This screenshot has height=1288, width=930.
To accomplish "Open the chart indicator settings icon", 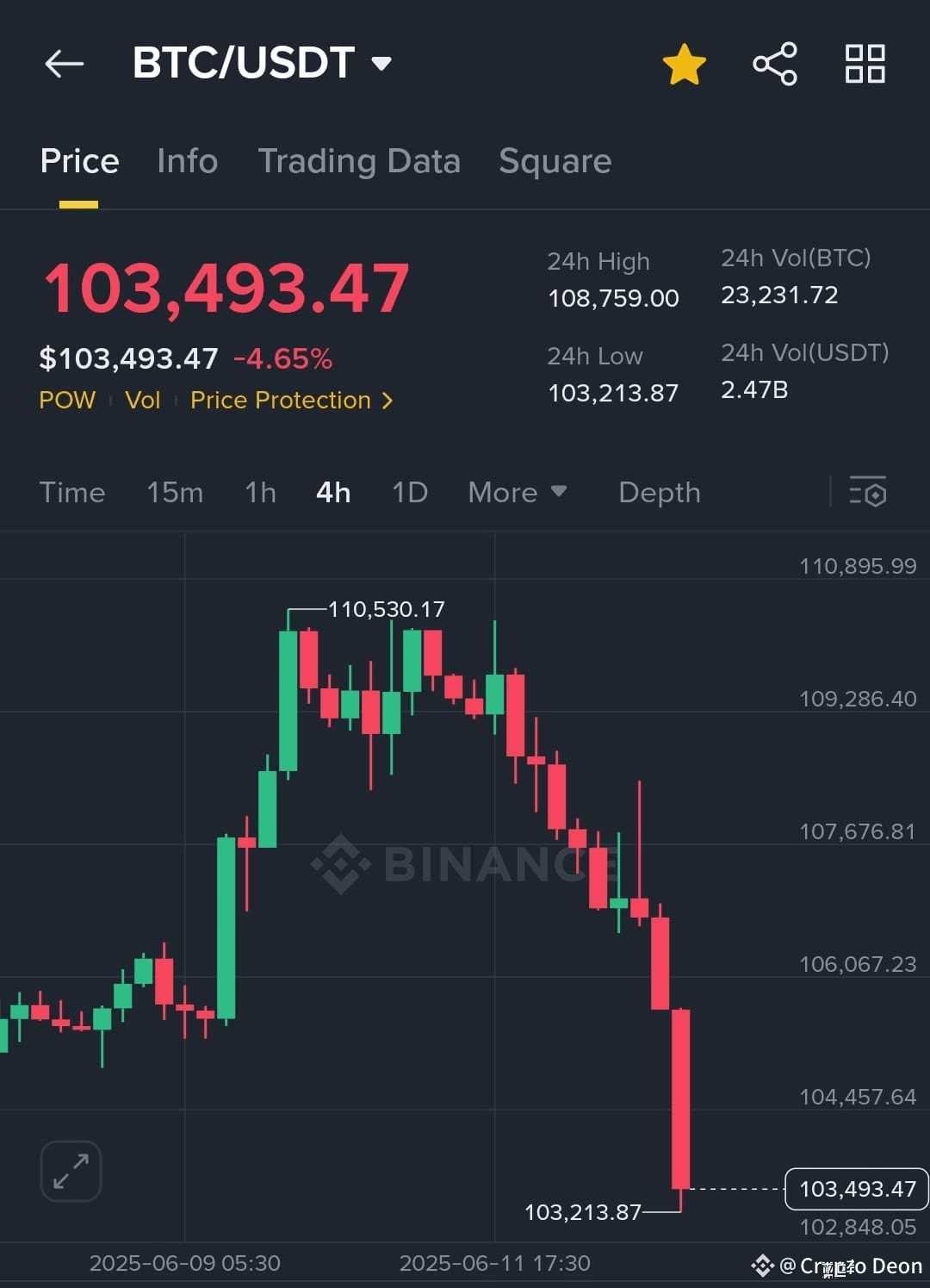I will pyautogui.click(x=869, y=492).
